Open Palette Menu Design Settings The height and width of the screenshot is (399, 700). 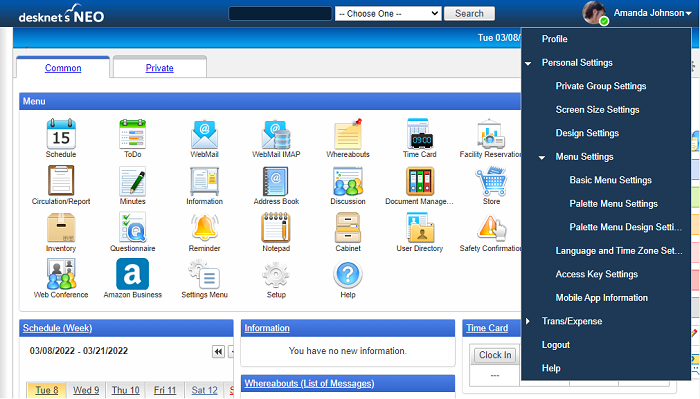click(625, 227)
